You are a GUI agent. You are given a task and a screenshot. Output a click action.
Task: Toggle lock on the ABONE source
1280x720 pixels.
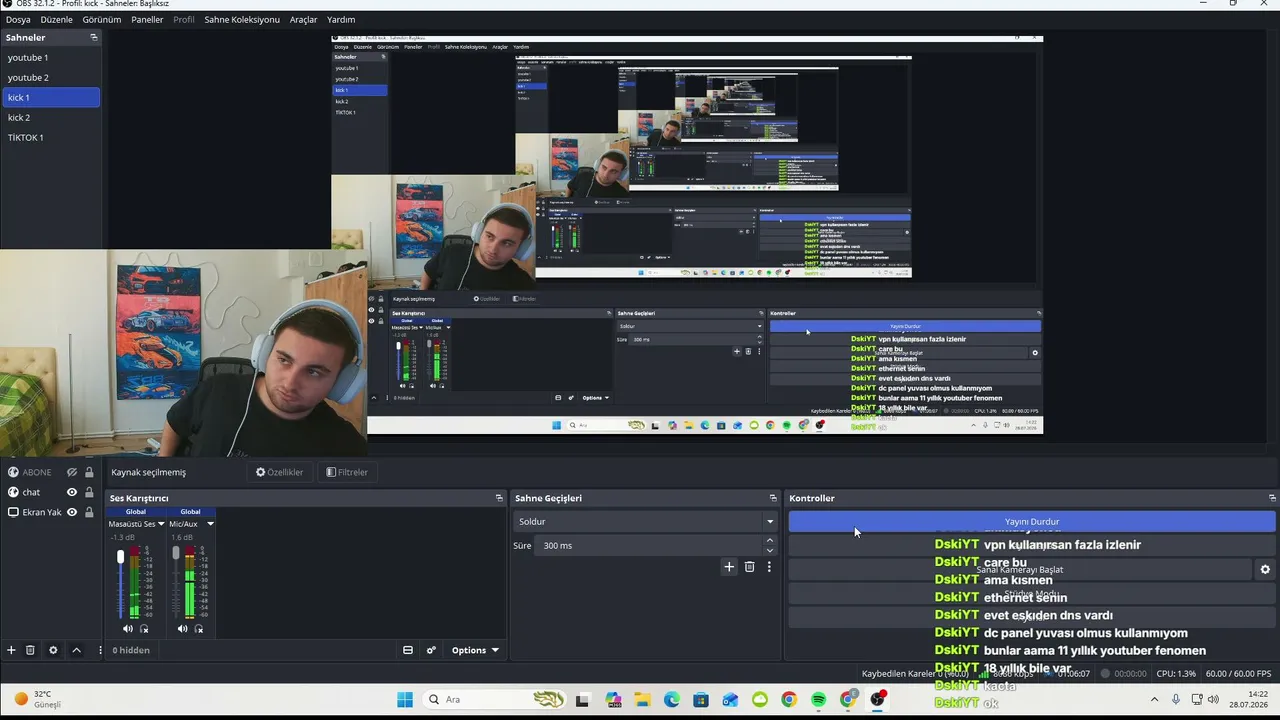pos(89,472)
